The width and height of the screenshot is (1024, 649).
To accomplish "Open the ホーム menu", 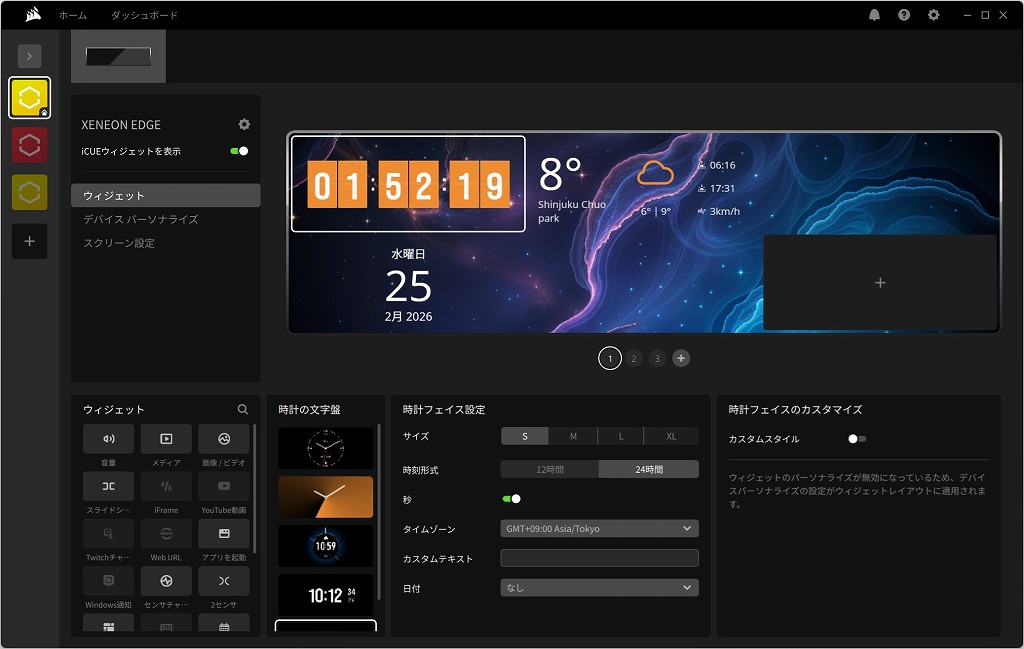I will [x=72, y=15].
